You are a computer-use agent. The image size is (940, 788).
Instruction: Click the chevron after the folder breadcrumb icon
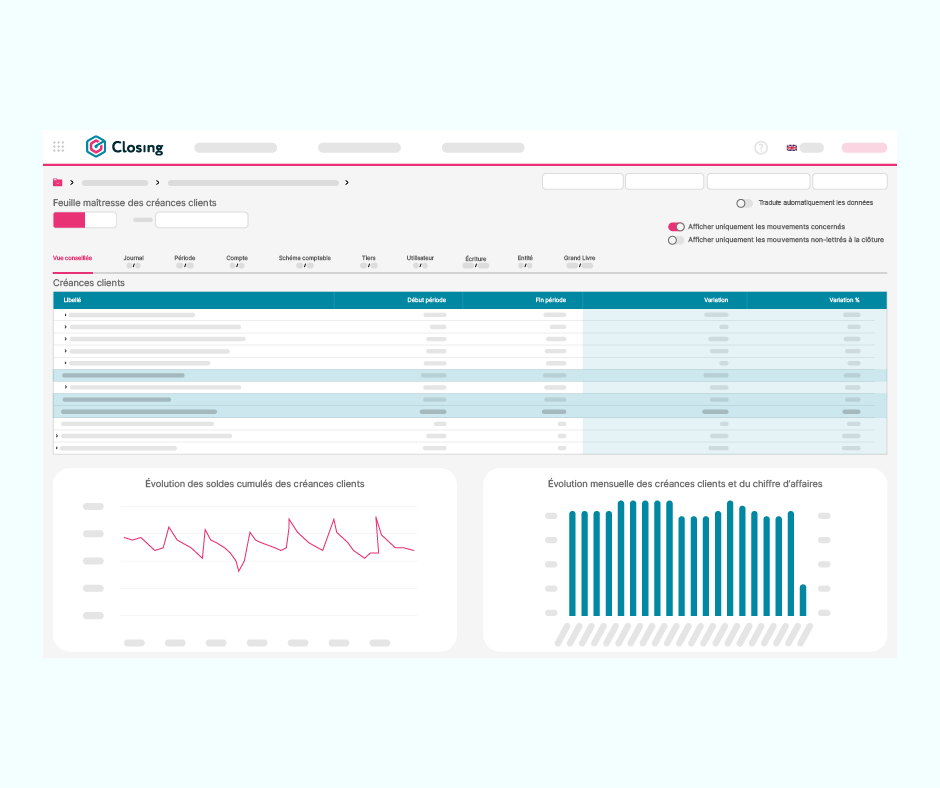[x=72, y=182]
